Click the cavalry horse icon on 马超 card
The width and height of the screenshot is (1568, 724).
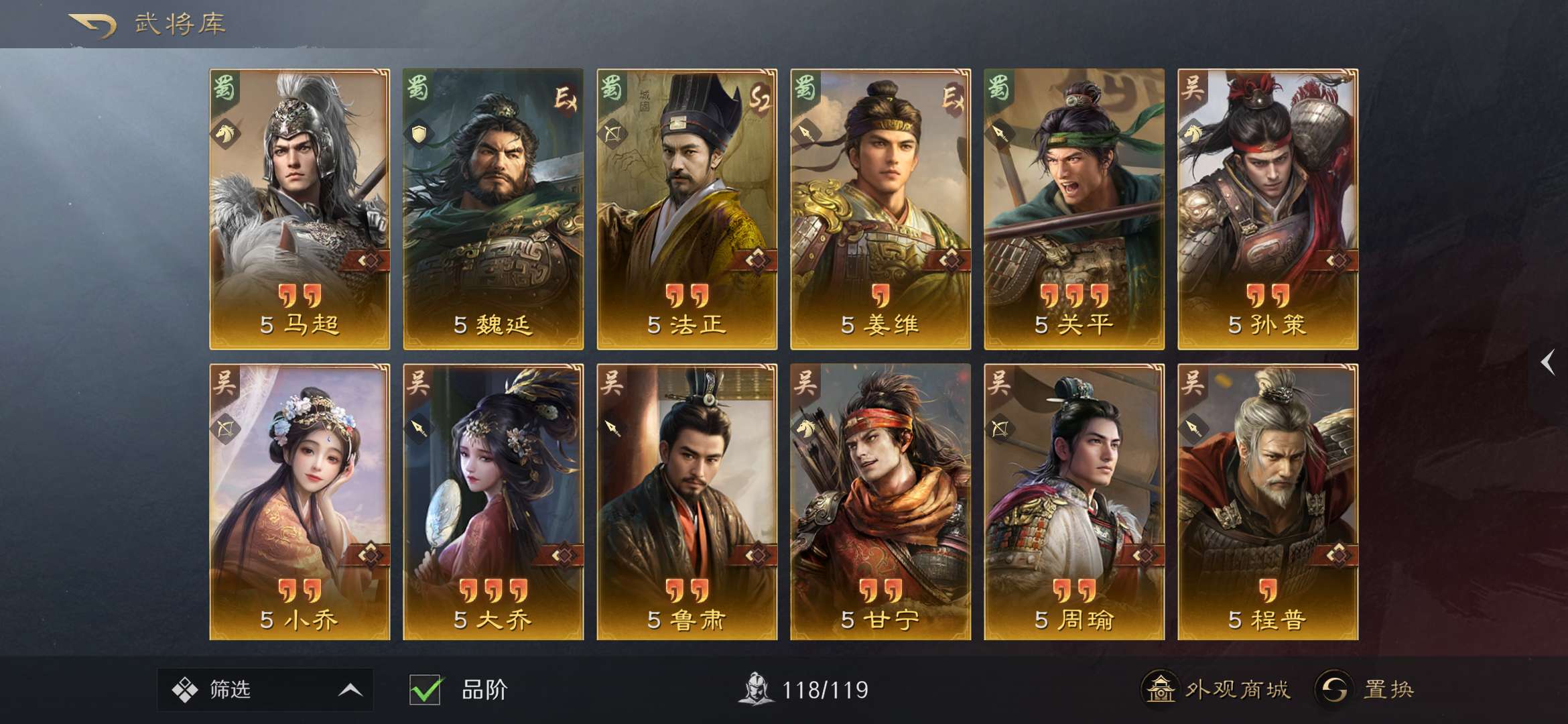pyautogui.click(x=226, y=133)
